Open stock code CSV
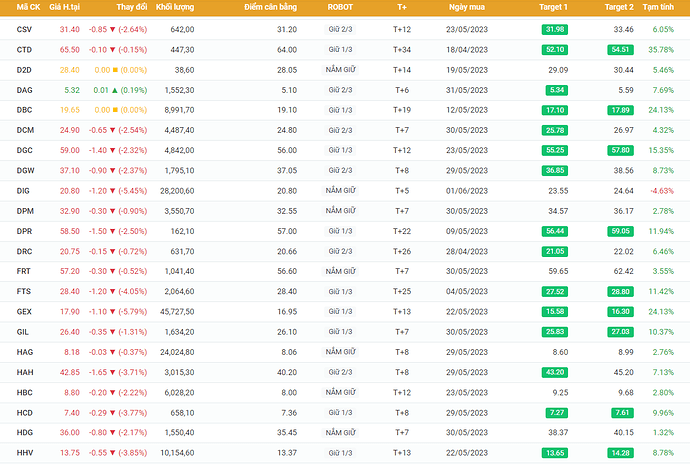Image resolution: width=690 pixels, height=465 pixels. [x=24, y=29]
